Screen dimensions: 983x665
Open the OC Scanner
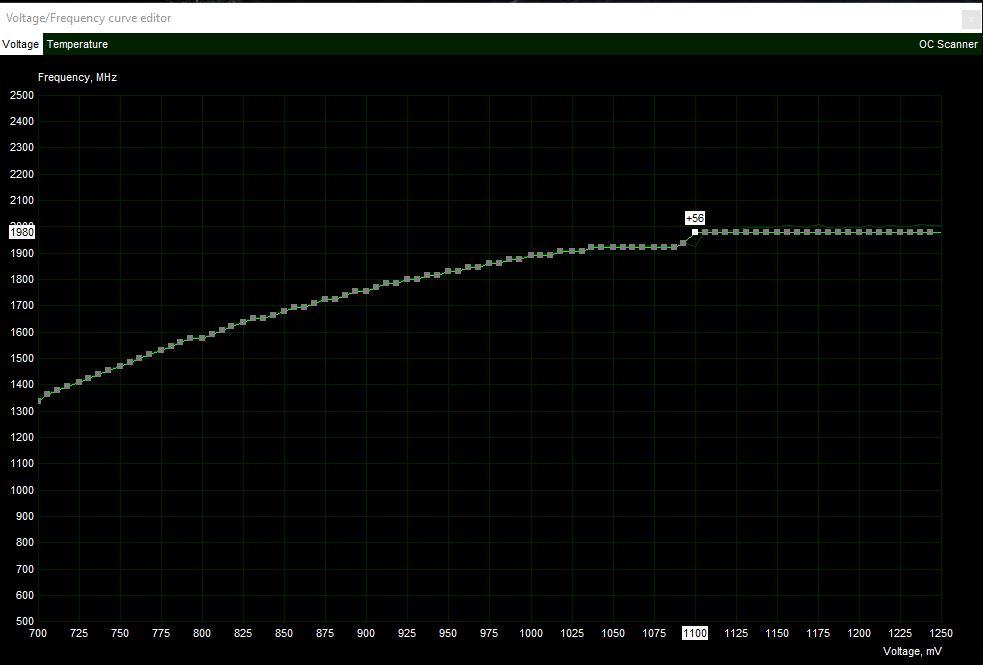click(x=948, y=45)
